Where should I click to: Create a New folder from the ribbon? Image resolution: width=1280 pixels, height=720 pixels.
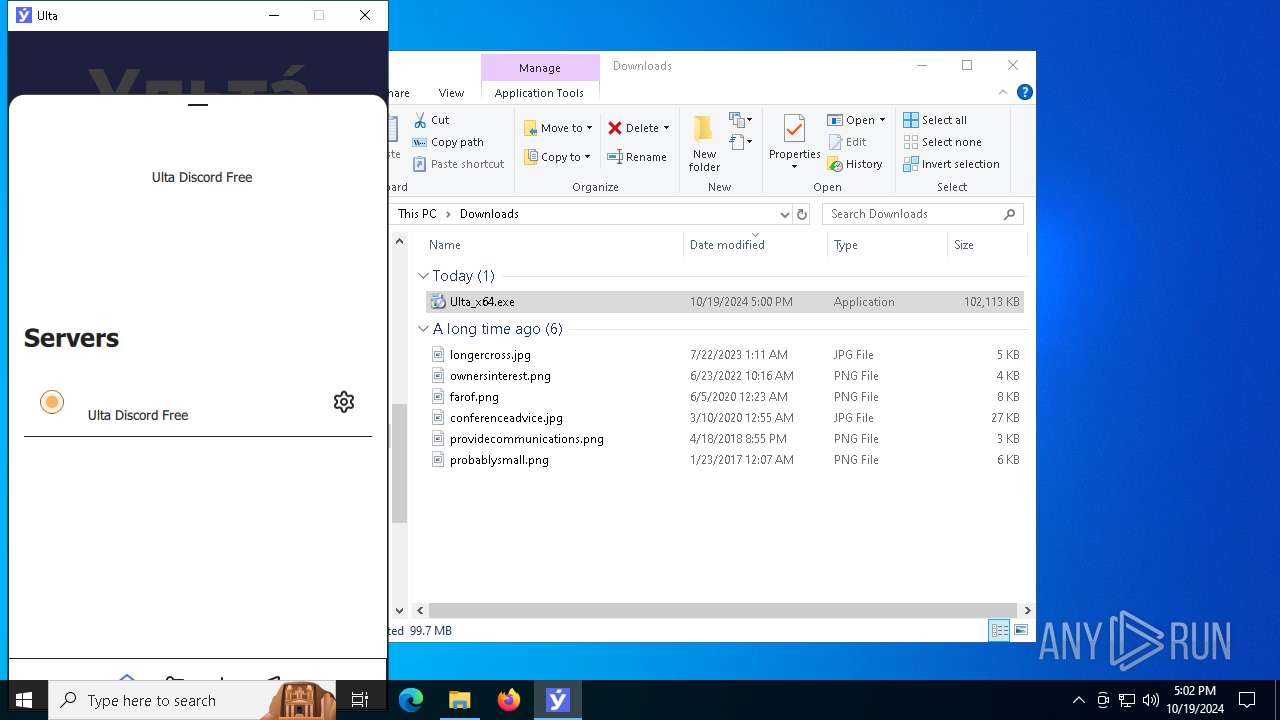pyautogui.click(x=704, y=144)
